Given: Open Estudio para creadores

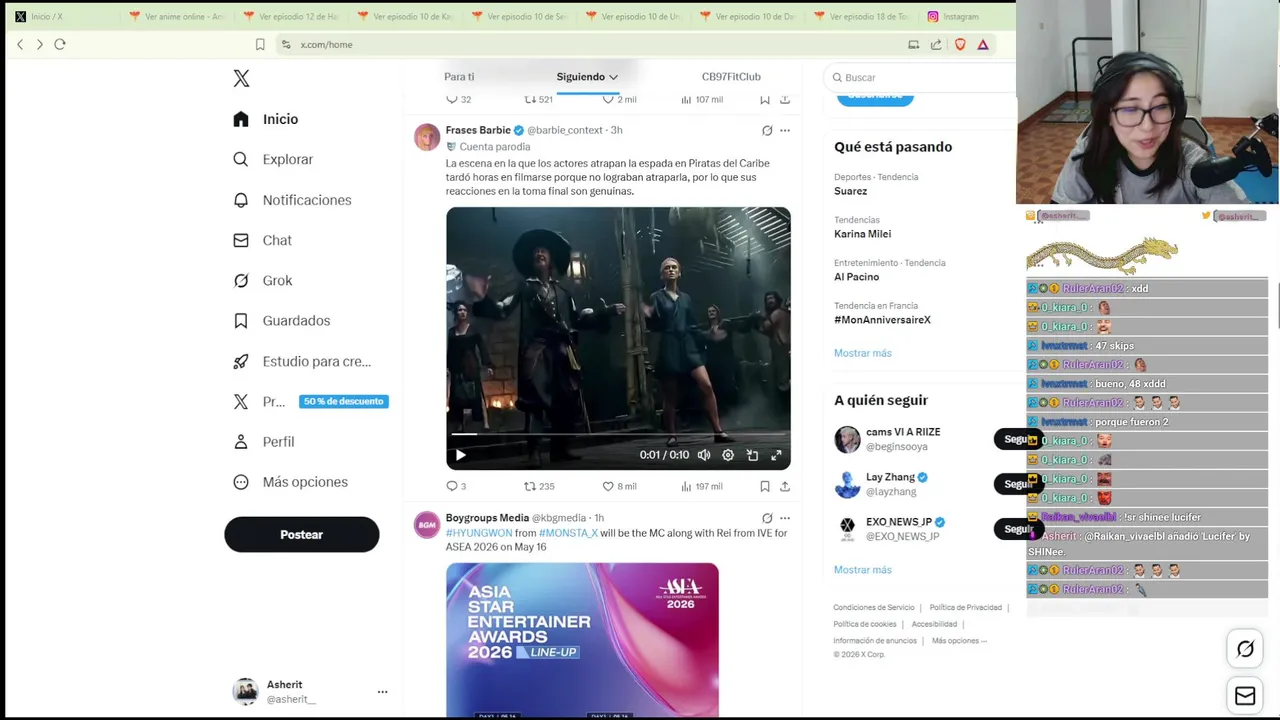Looking at the screenshot, I should click(x=301, y=361).
